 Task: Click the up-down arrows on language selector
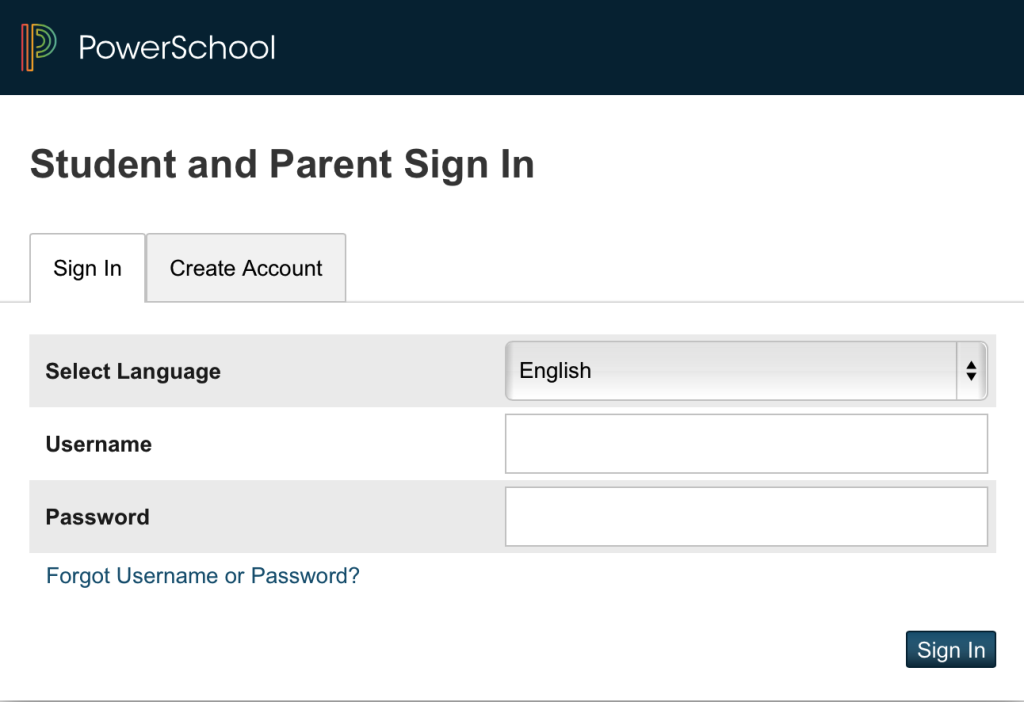click(x=970, y=371)
